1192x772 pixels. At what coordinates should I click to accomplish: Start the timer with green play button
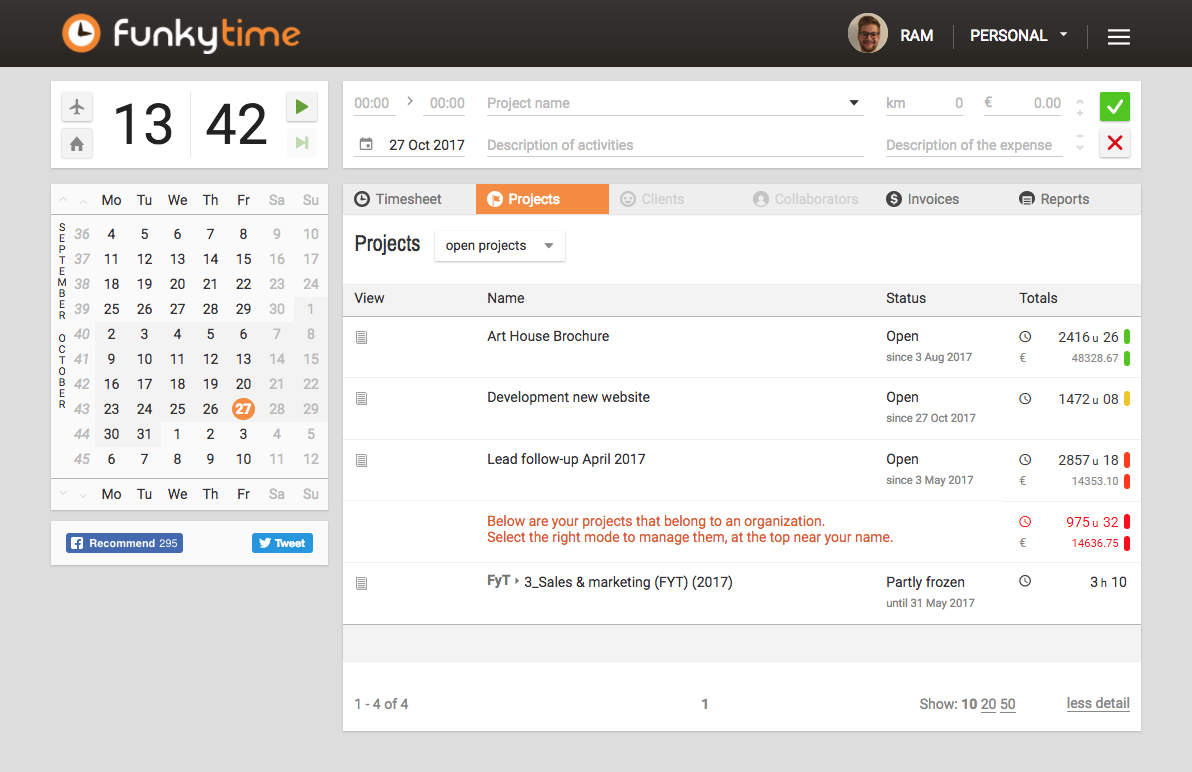pyautogui.click(x=302, y=107)
